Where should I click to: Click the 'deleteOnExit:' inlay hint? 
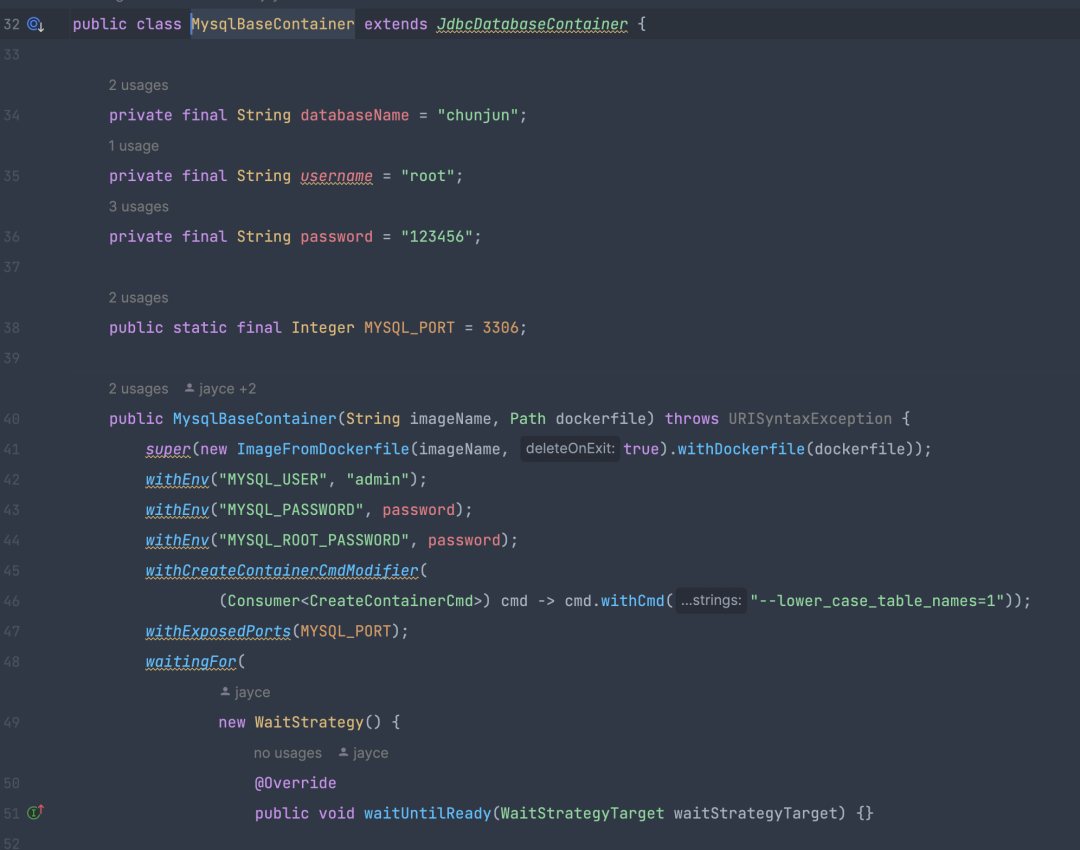(x=570, y=448)
